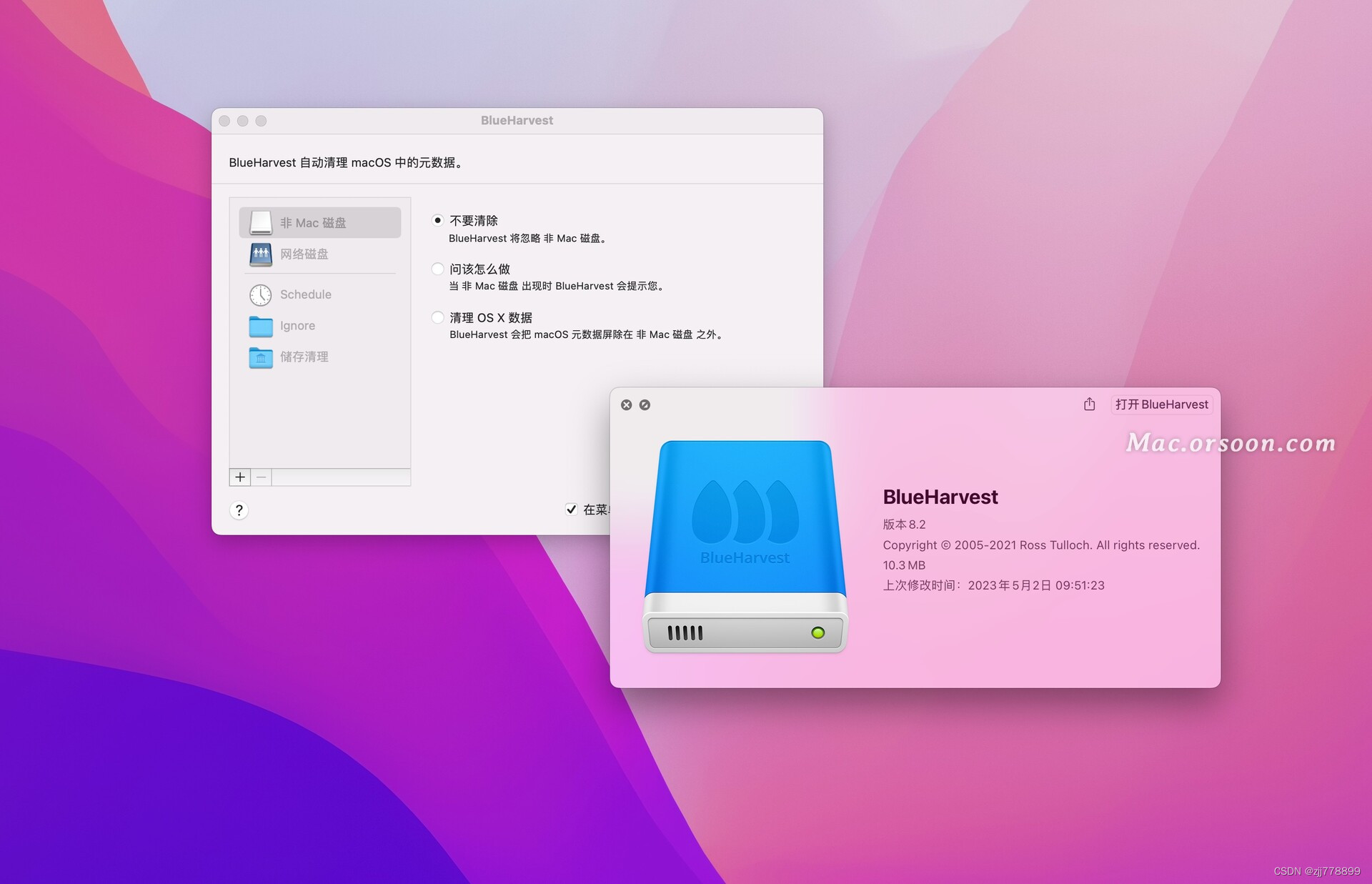
Task: Click the prohibition icon near window controls
Action: 645,404
